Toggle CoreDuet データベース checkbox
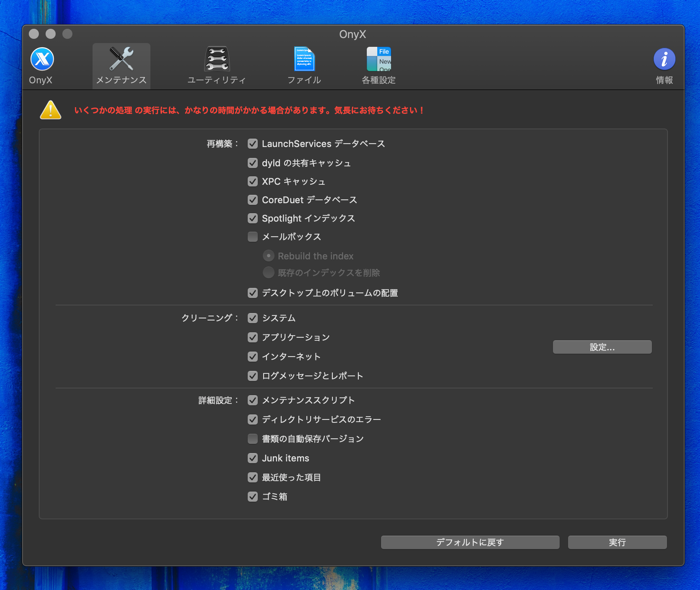The width and height of the screenshot is (700, 590). point(253,199)
